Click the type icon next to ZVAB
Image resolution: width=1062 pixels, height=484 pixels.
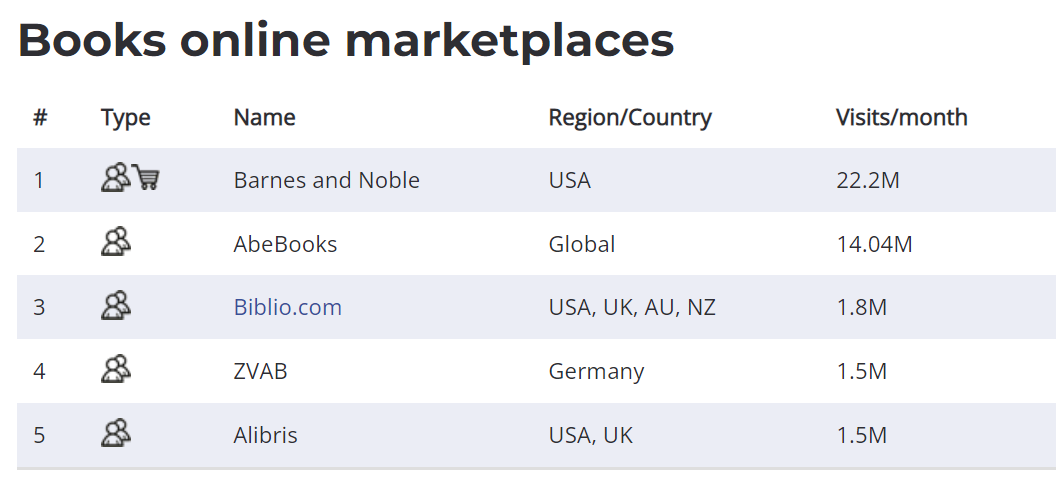[116, 369]
